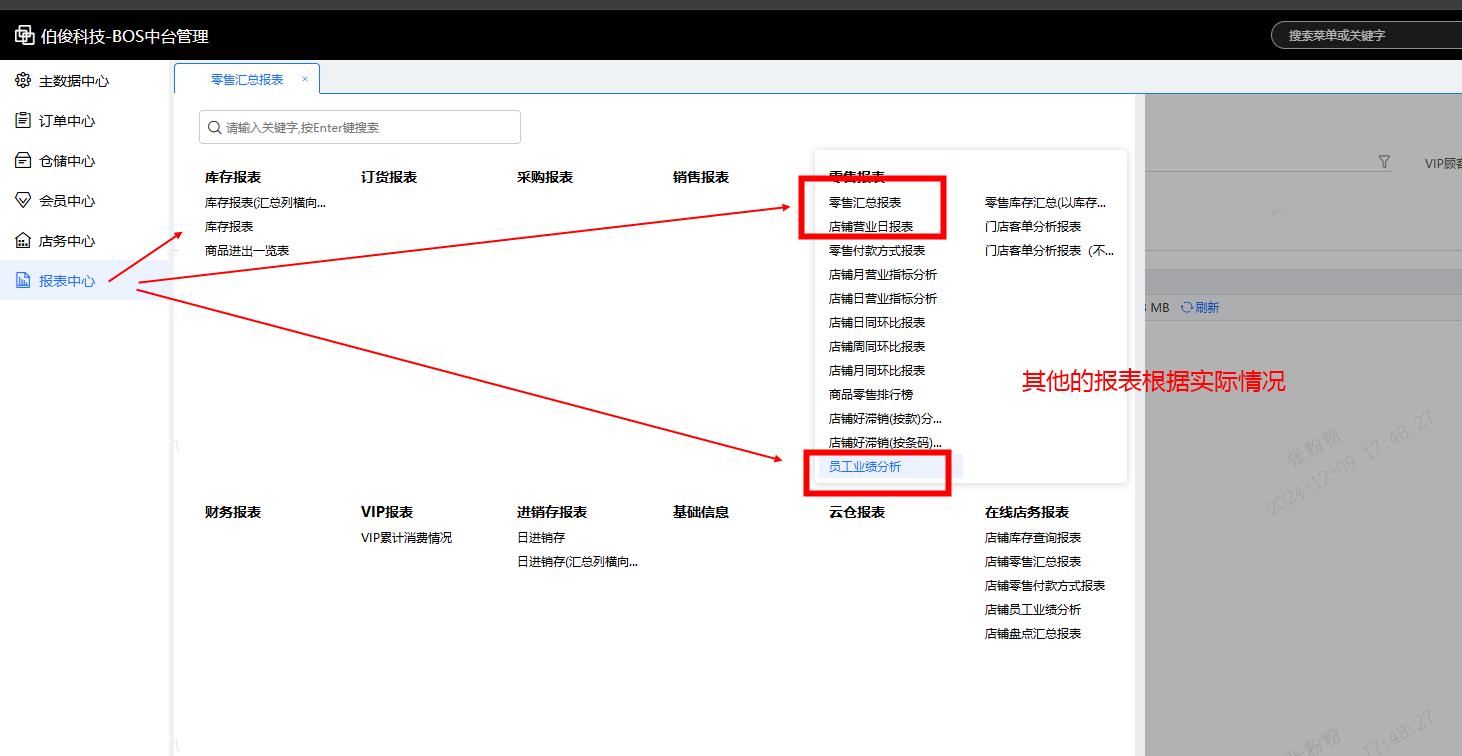Viewport: 1462px width, 756px height.
Task: Open the 商品零售排行榜 report
Action: [x=871, y=394]
